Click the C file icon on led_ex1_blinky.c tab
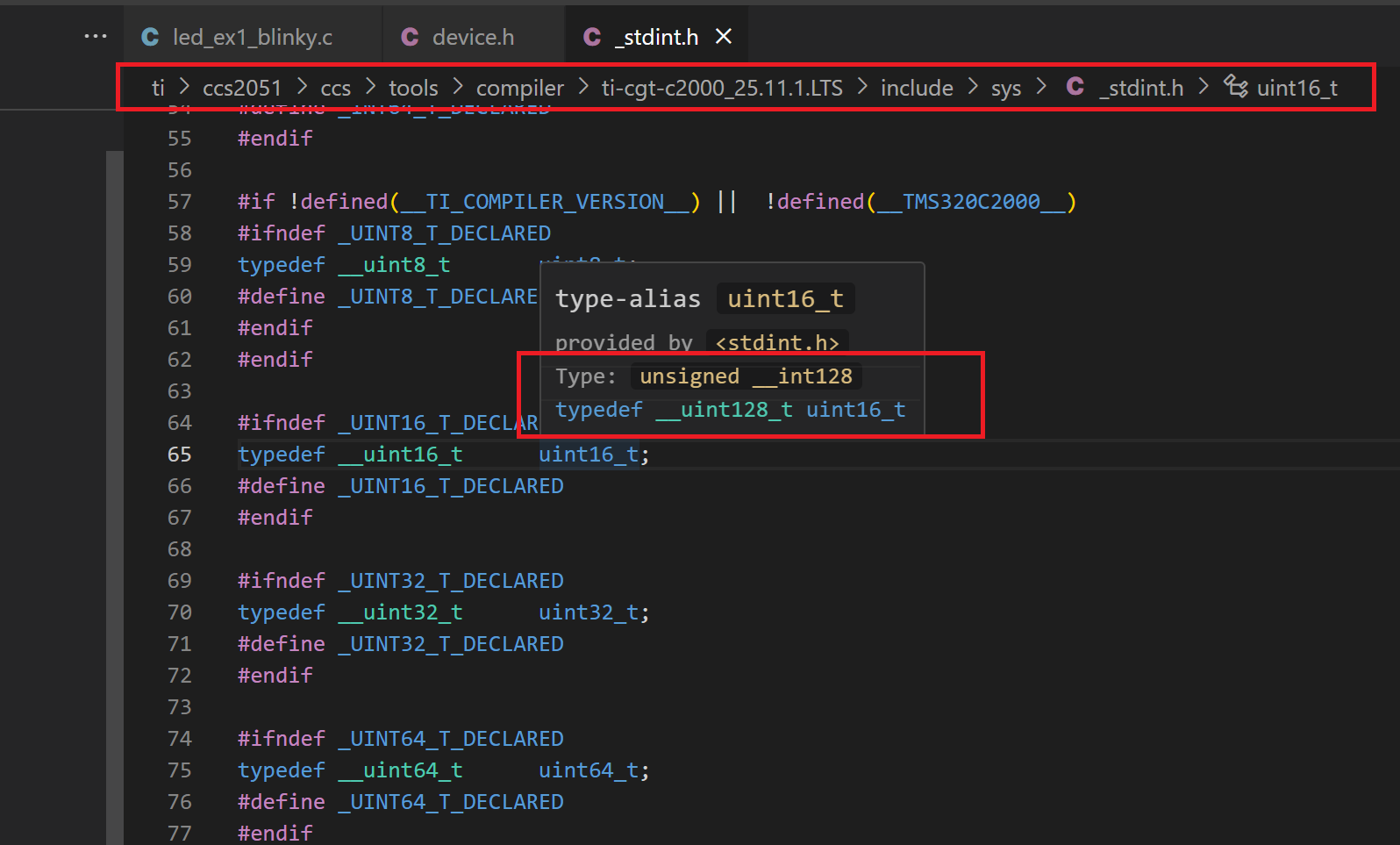The height and width of the screenshot is (845, 1400). pyautogui.click(x=150, y=37)
